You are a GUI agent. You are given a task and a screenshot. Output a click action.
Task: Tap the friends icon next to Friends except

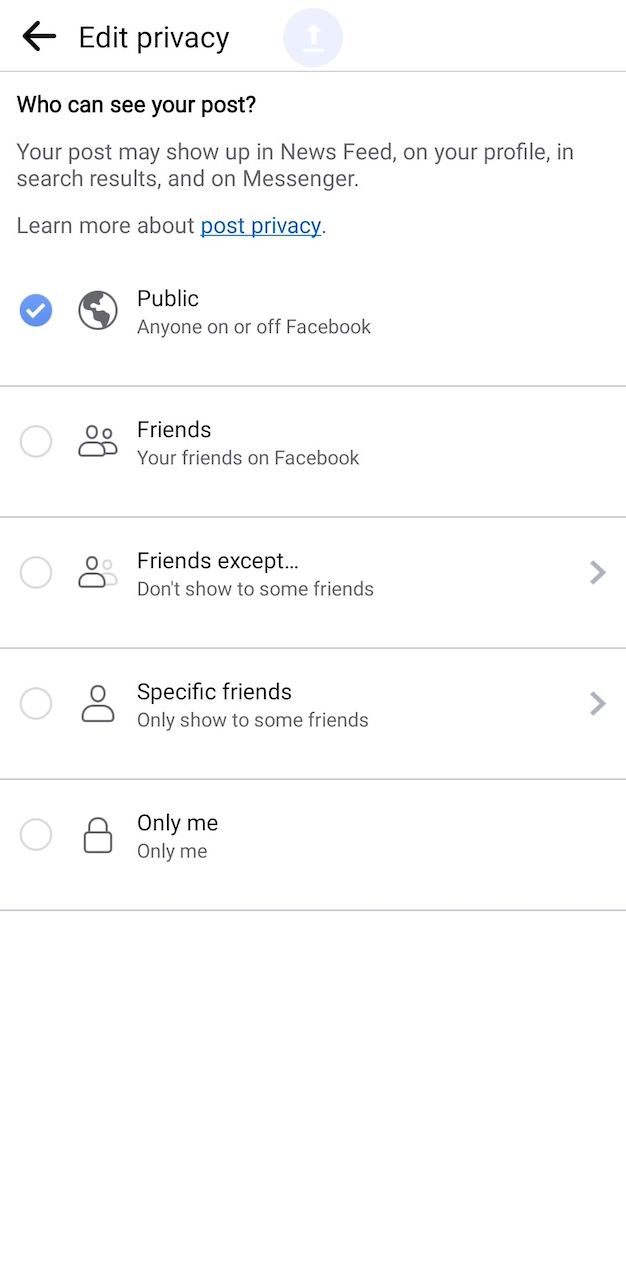[x=97, y=572]
